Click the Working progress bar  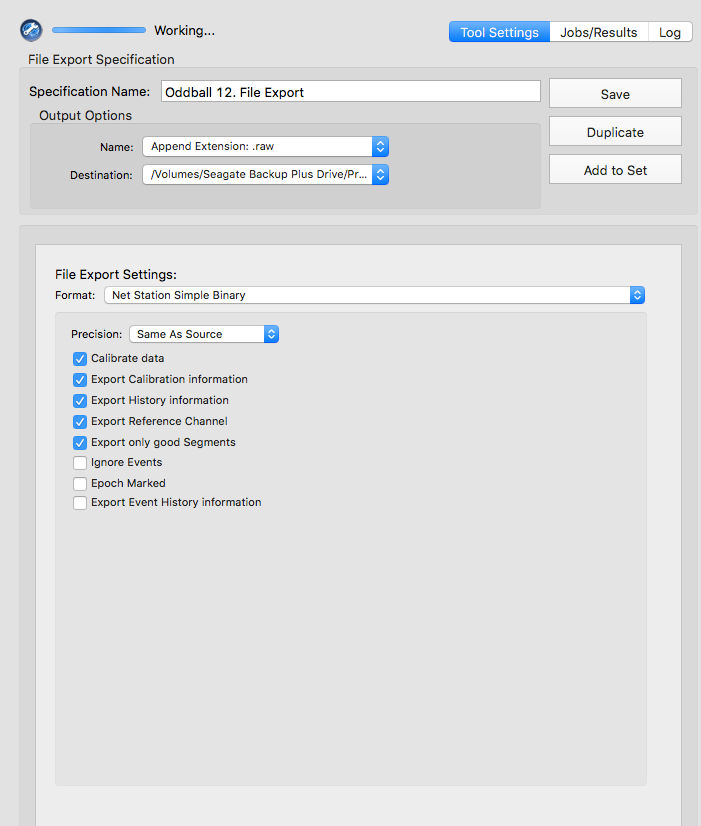point(99,31)
